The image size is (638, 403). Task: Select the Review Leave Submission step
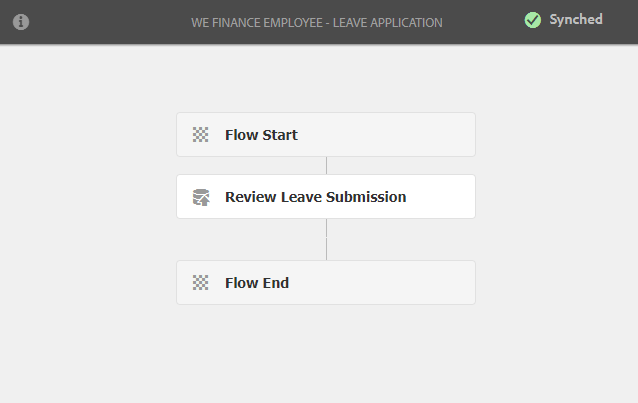pyautogui.click(x=326, y=197)
